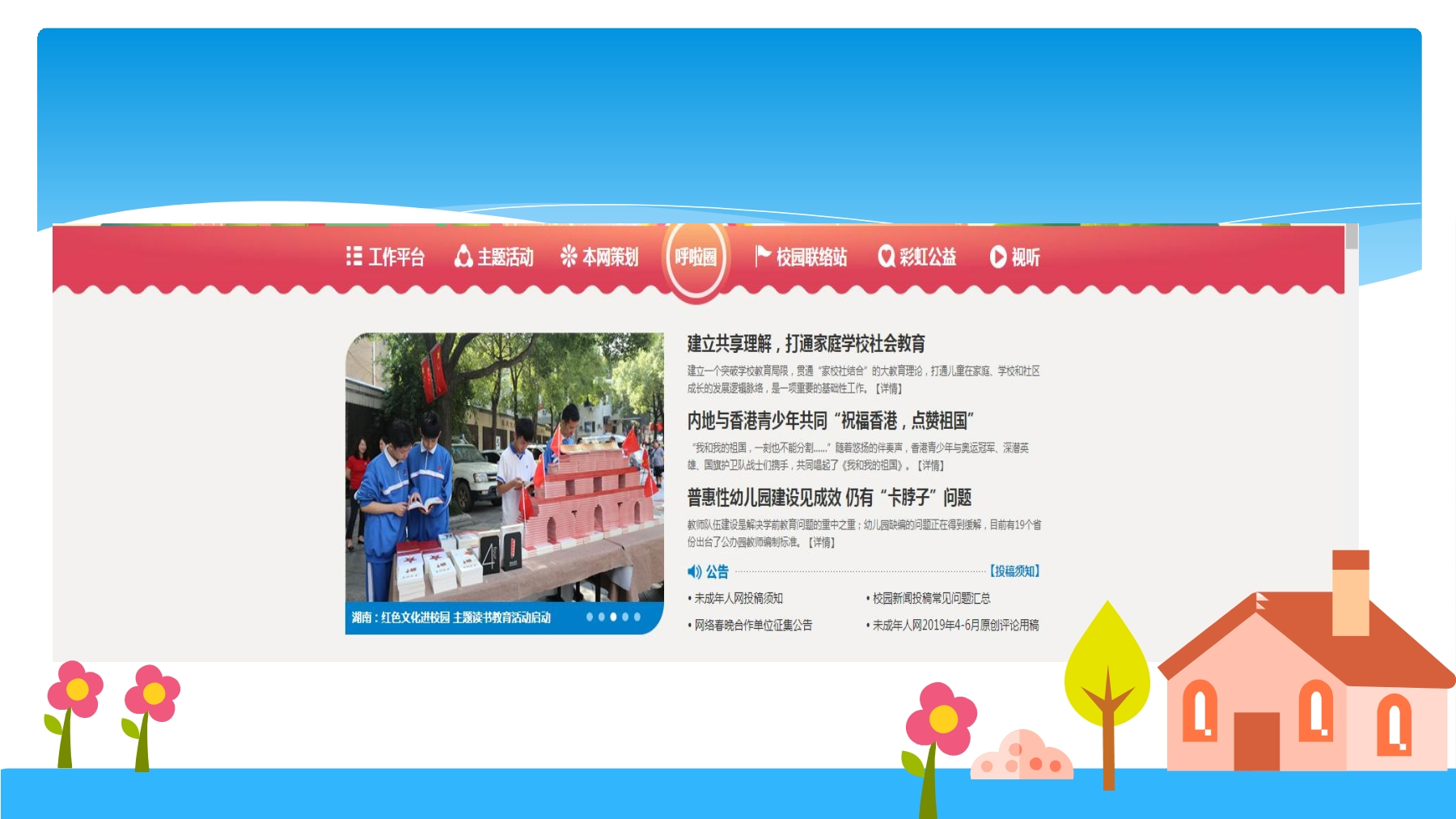Click the students reading books carousel photo
Viewport: 1456px width, 819px height.
click(505, 467)
